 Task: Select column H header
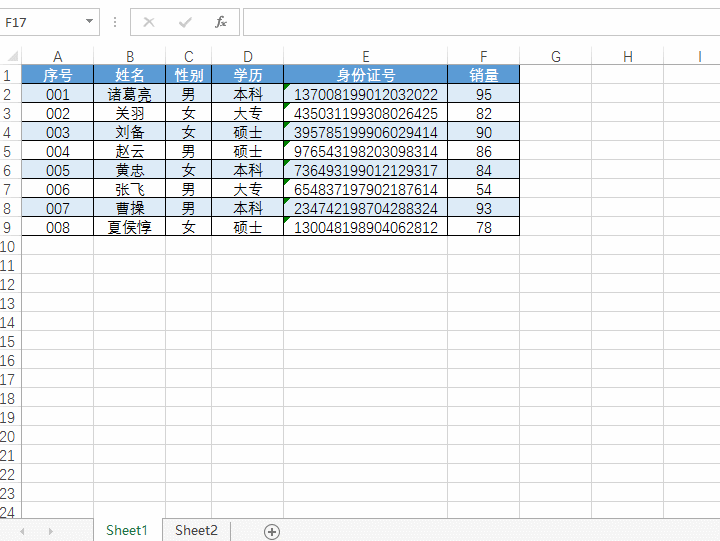point(628,56)
